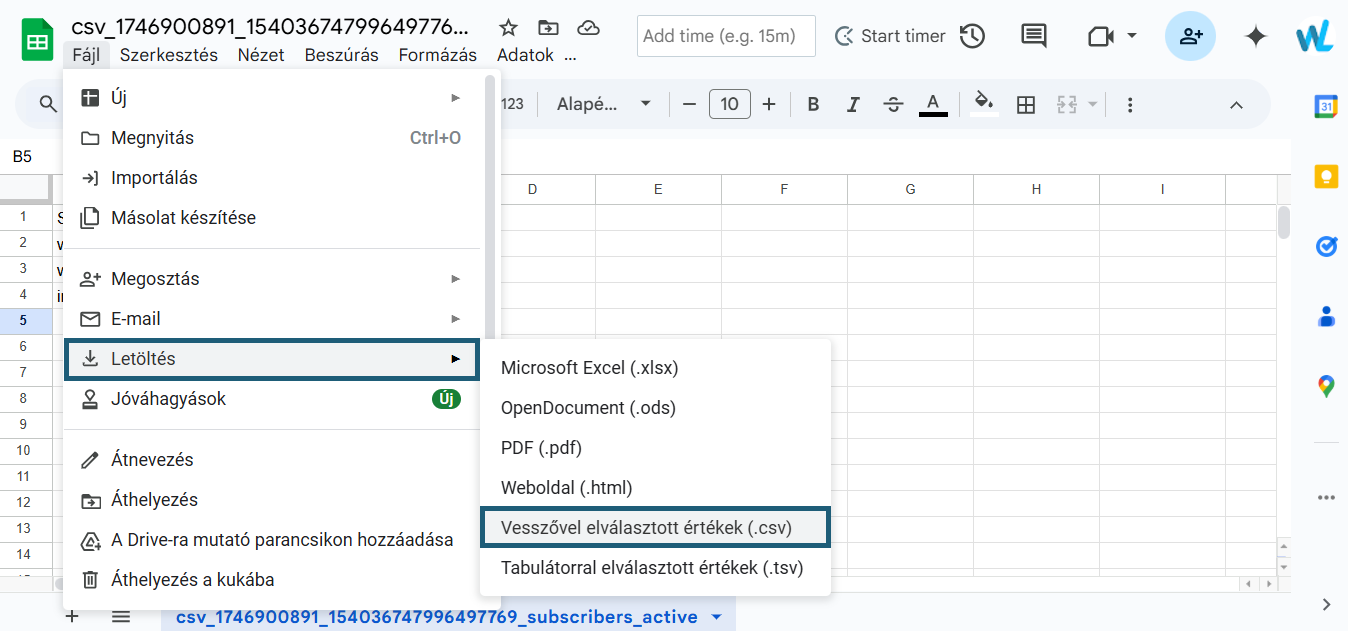1348x631 pixels.
Task: Increase font size with plus button
Action: pos(769,104)
